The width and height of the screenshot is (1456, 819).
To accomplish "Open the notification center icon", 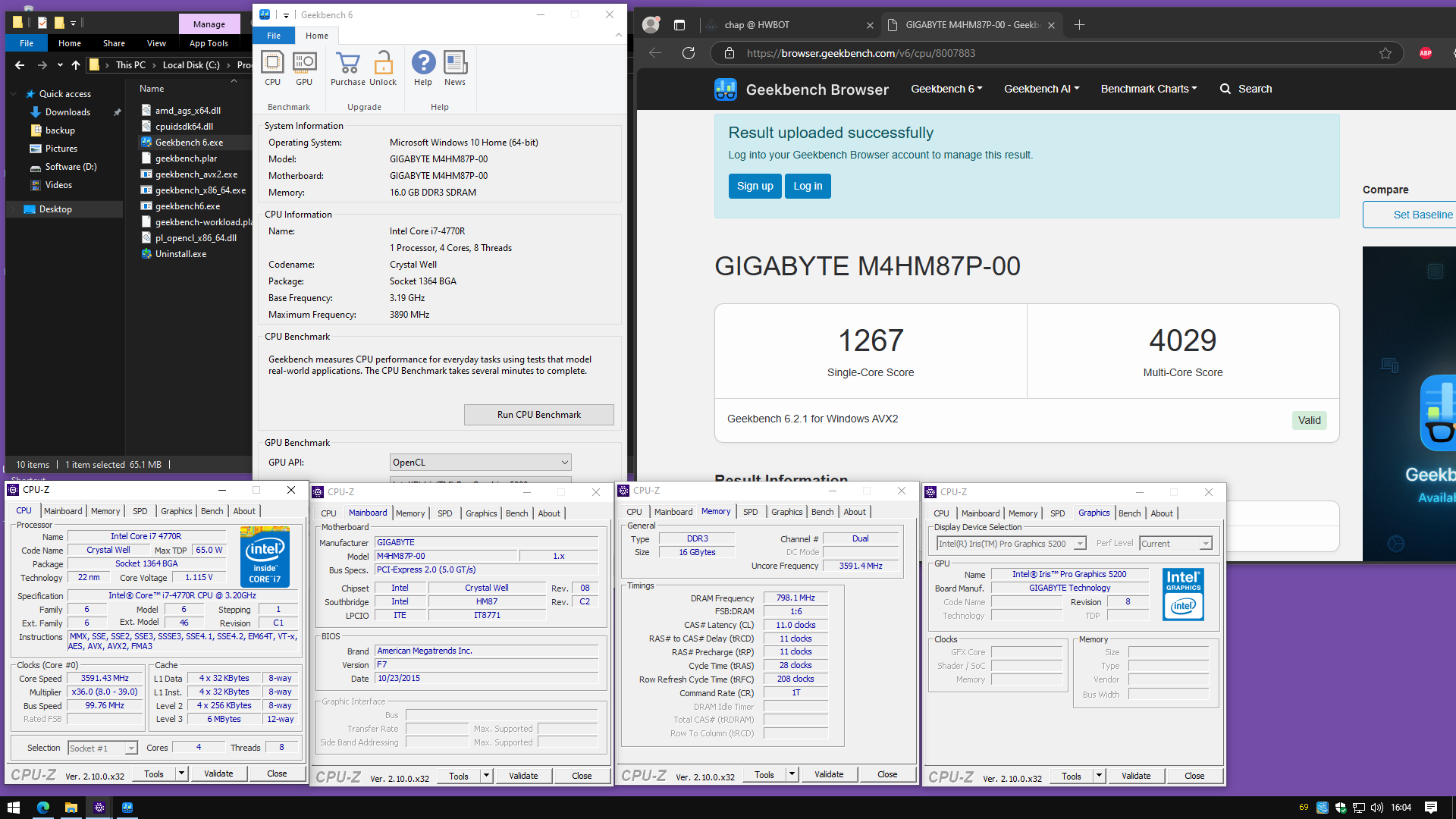I will coord(1431,808).
